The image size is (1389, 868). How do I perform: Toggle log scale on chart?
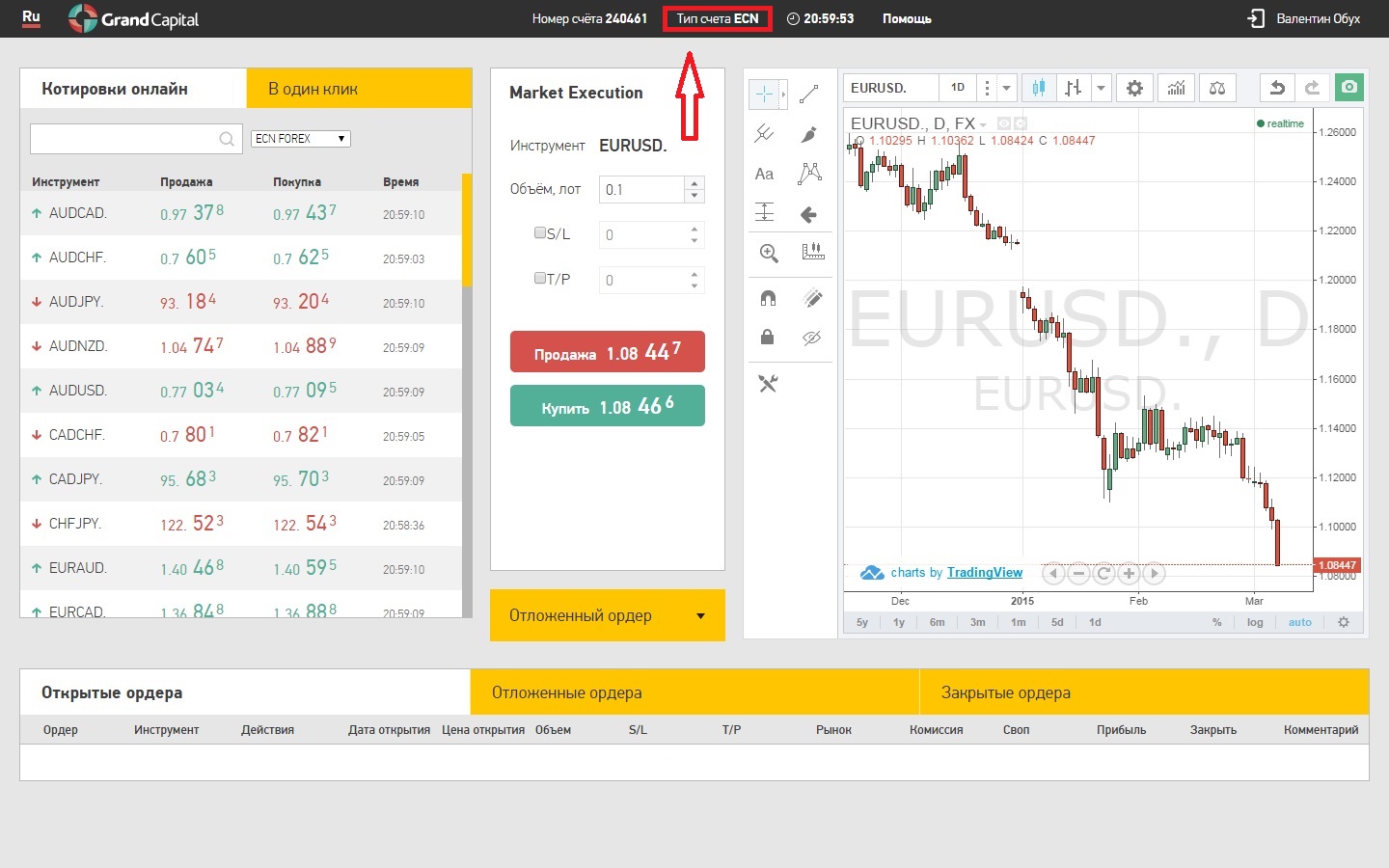click(1255, 622)
